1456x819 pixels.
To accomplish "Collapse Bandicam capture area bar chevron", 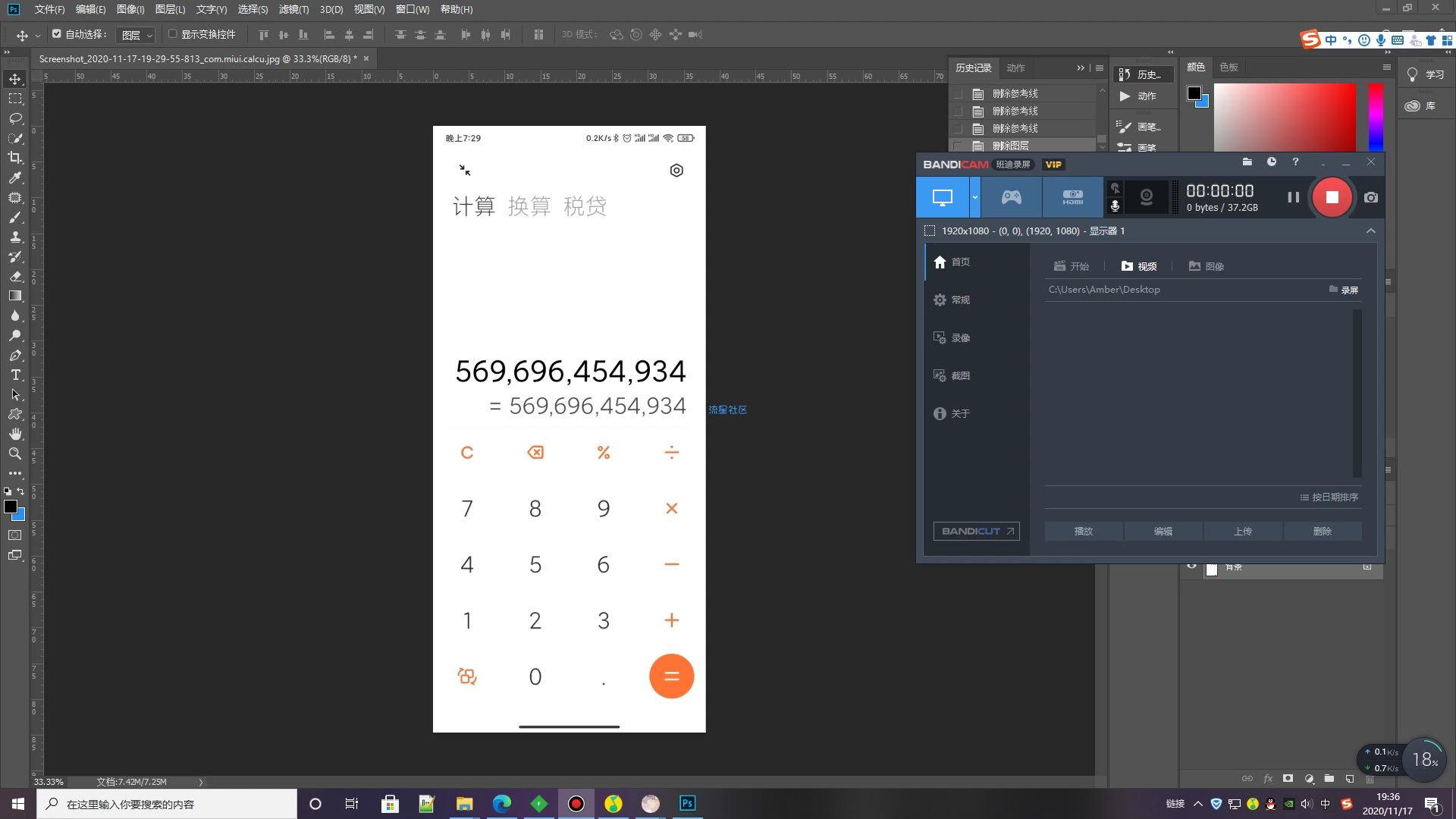I will click(1370, 231).
